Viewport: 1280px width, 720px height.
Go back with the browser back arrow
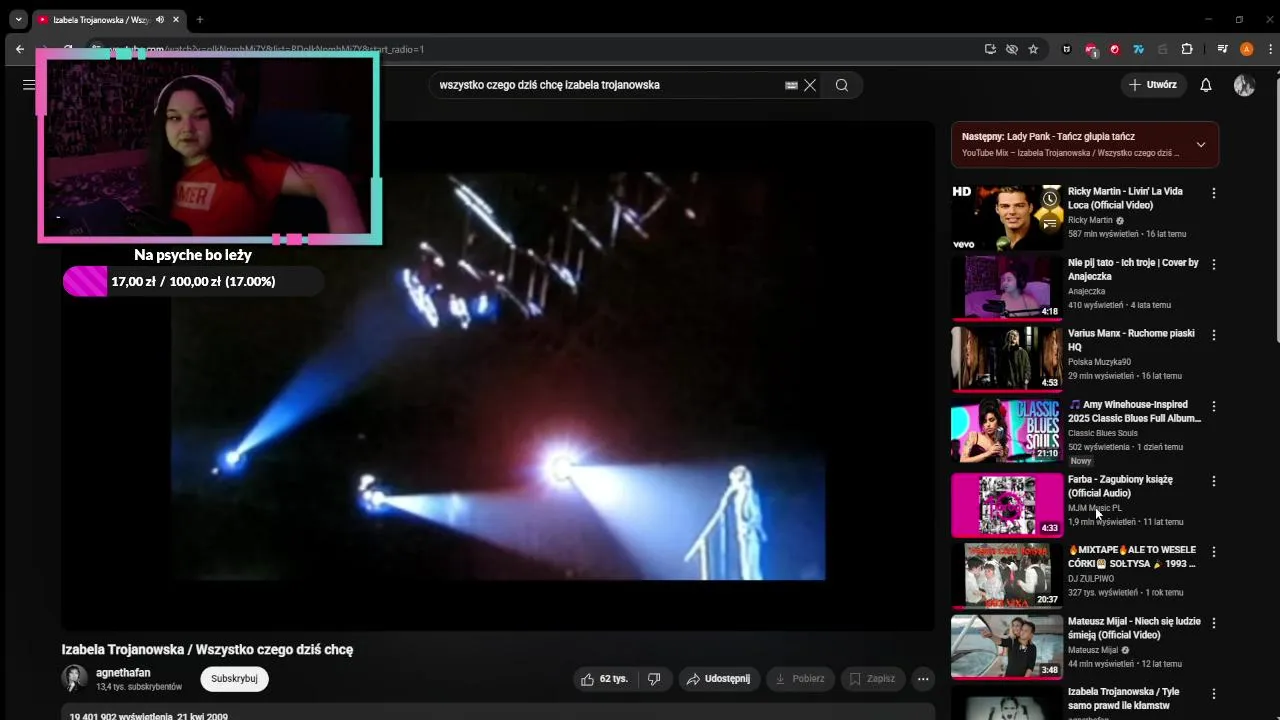[20, 49]
